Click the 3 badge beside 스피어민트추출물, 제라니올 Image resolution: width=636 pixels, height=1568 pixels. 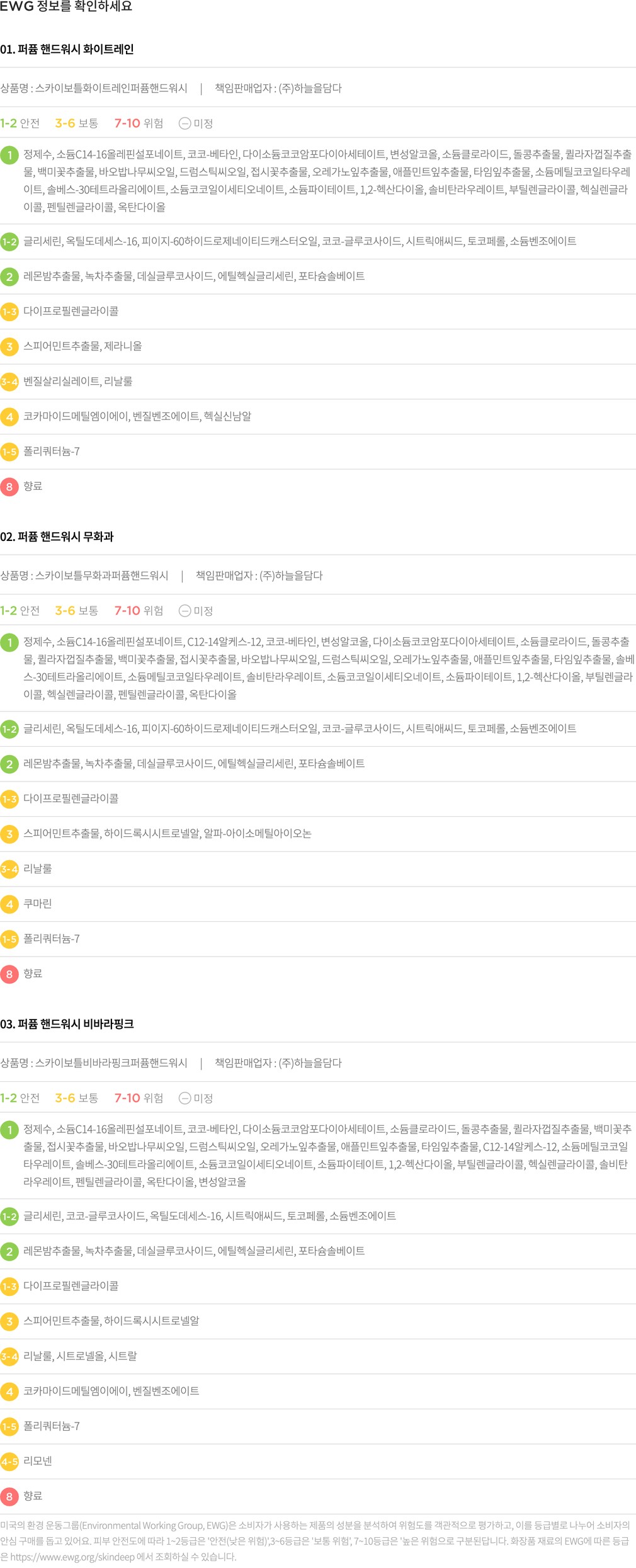9,346
